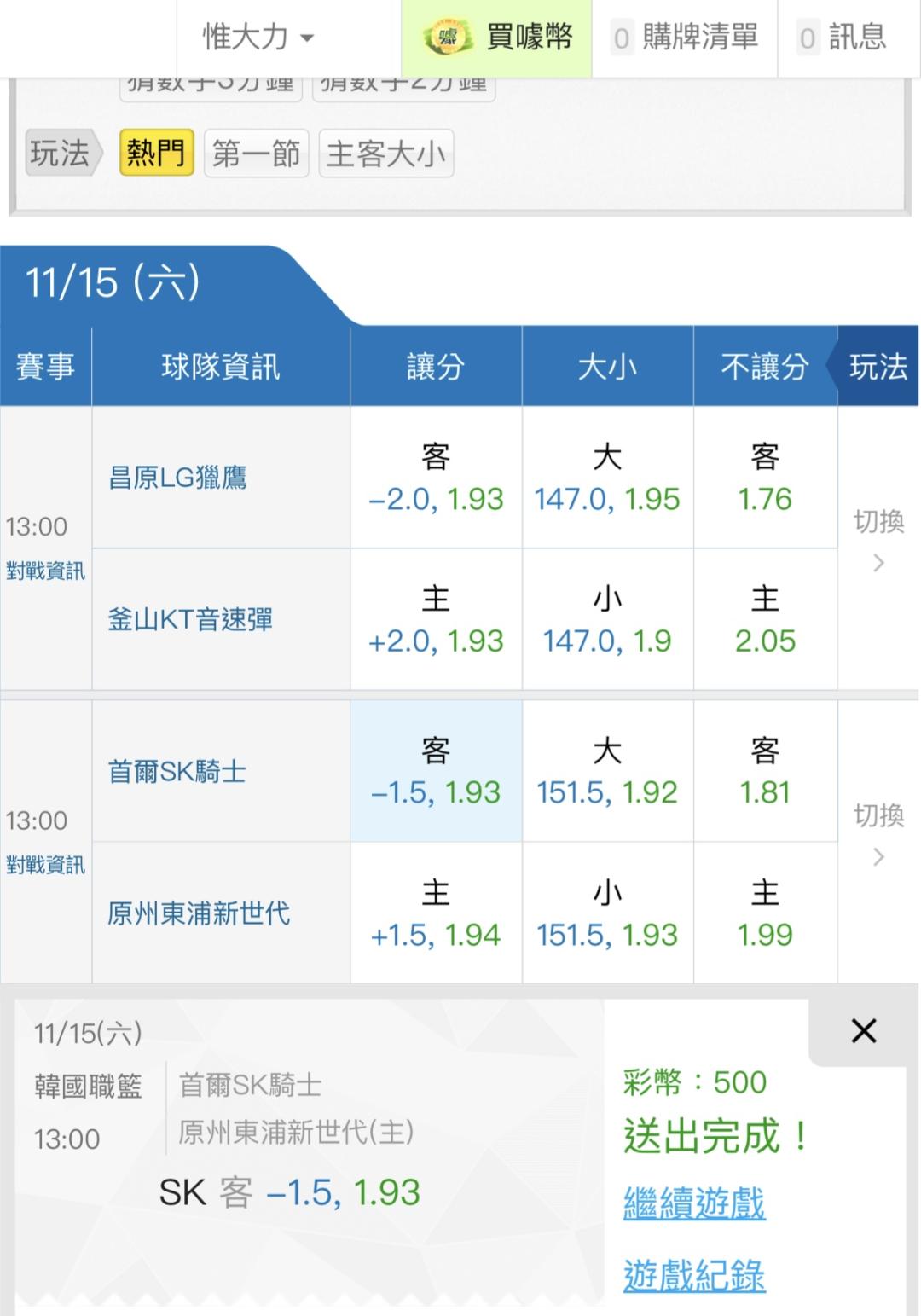Select the 主客大小 play type filter
The height and width of the screenshot is (1316, 921).
click(x=385, y=154)
